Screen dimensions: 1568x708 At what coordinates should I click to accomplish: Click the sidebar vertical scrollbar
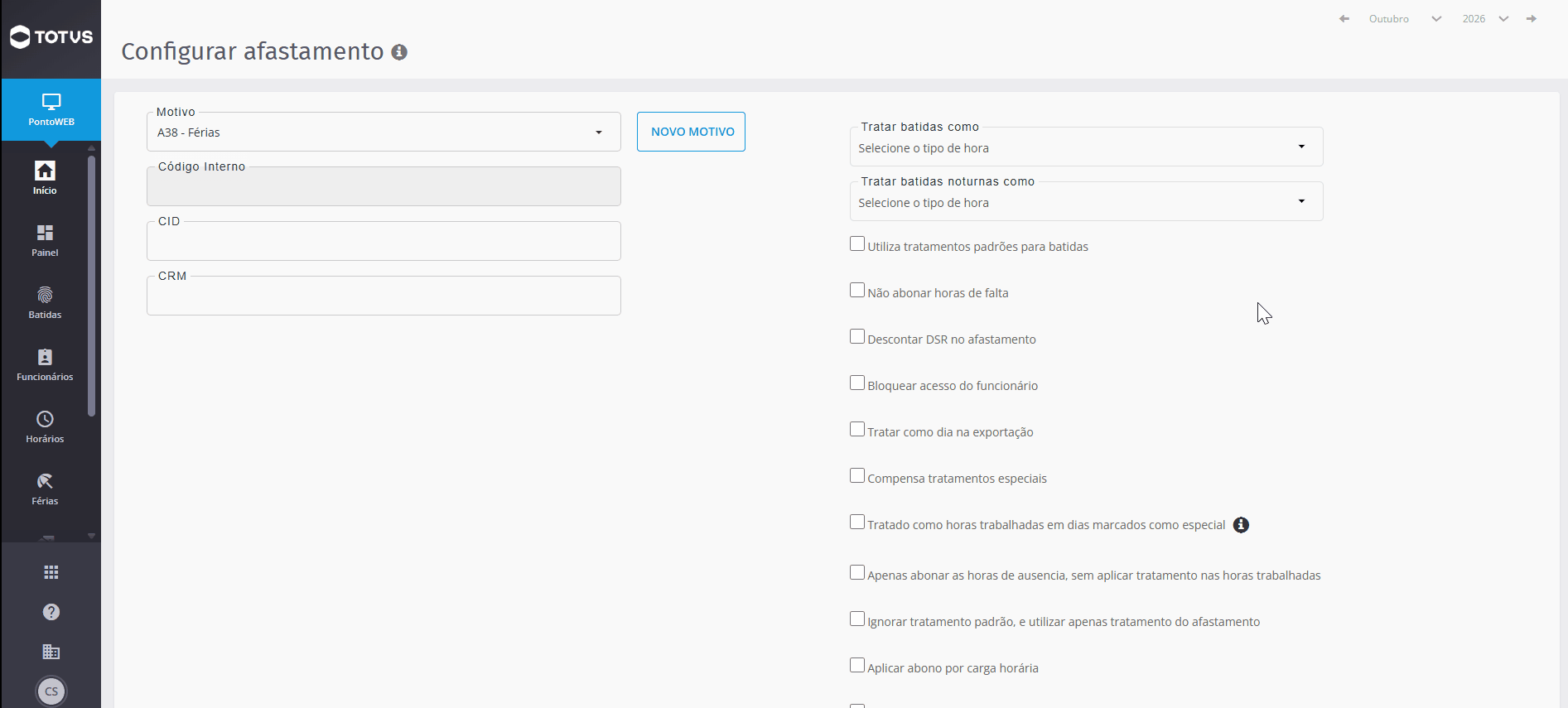[x=91, y=286]
